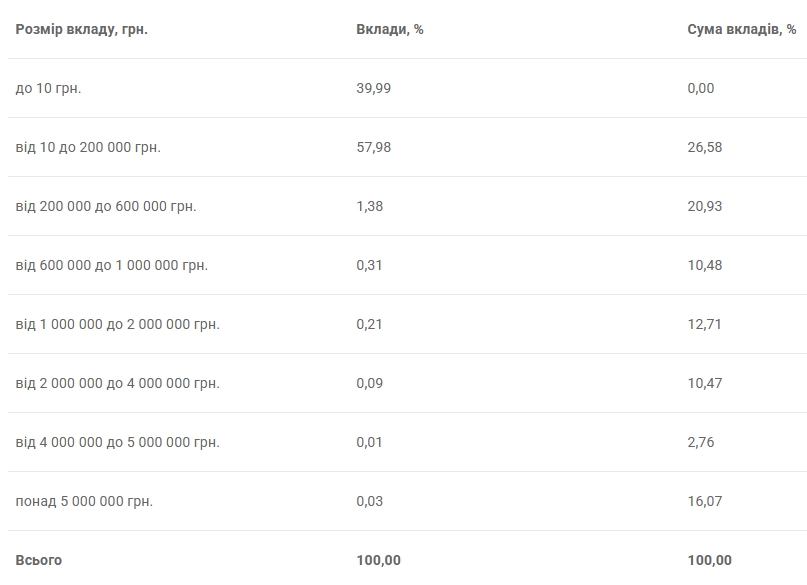Select 'від 2 000 000 до 4 000 000 грн.' row
Image resolution: width=807 pixels, height=585 pixels.
tap(118, 383)
